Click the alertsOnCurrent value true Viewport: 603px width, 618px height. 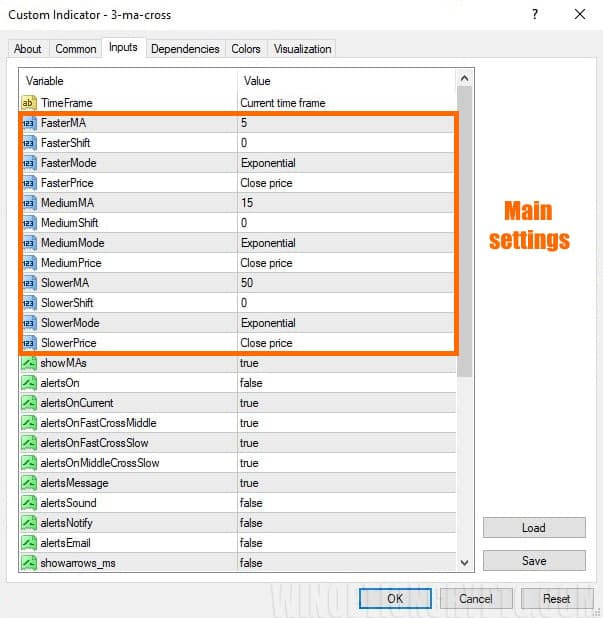[x=249, y=403]
